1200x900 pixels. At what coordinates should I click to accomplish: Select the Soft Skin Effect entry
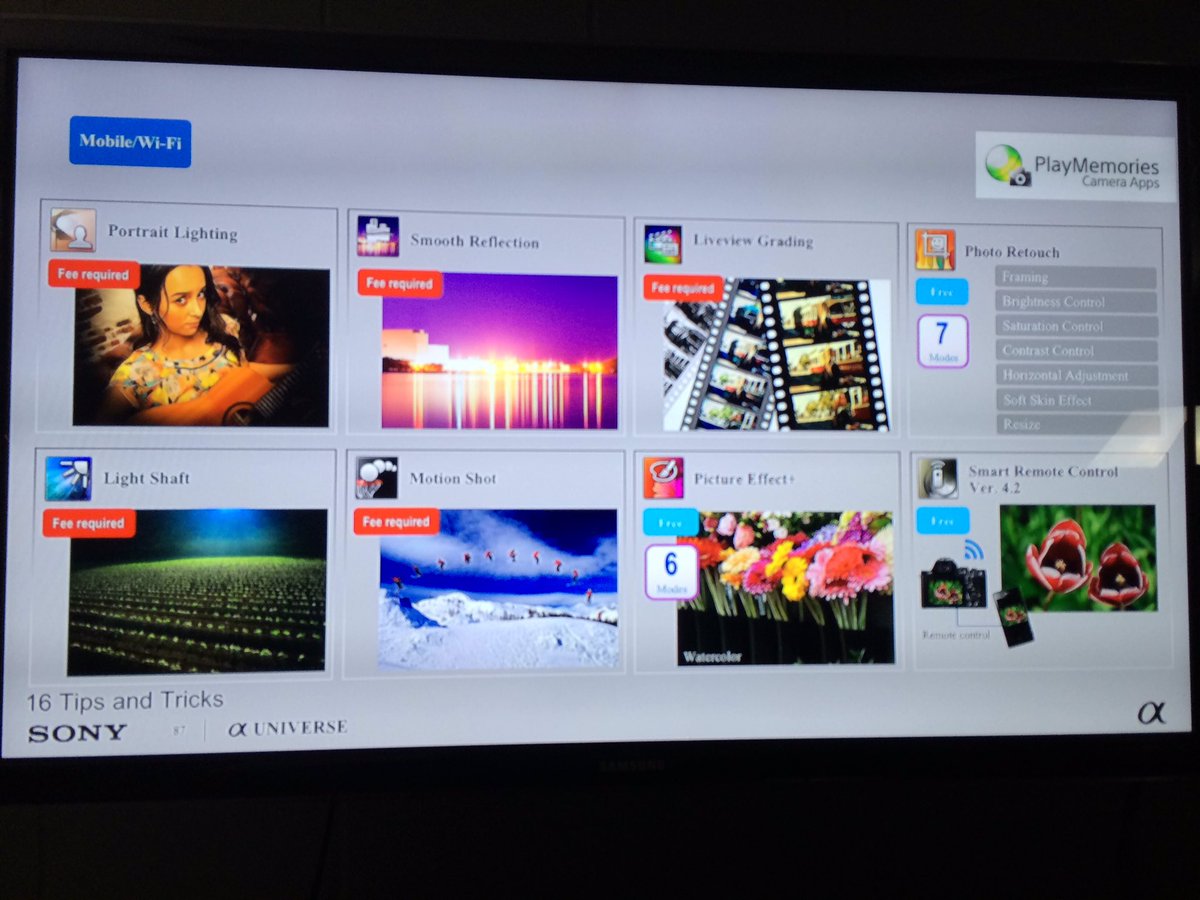(1078, 400)
